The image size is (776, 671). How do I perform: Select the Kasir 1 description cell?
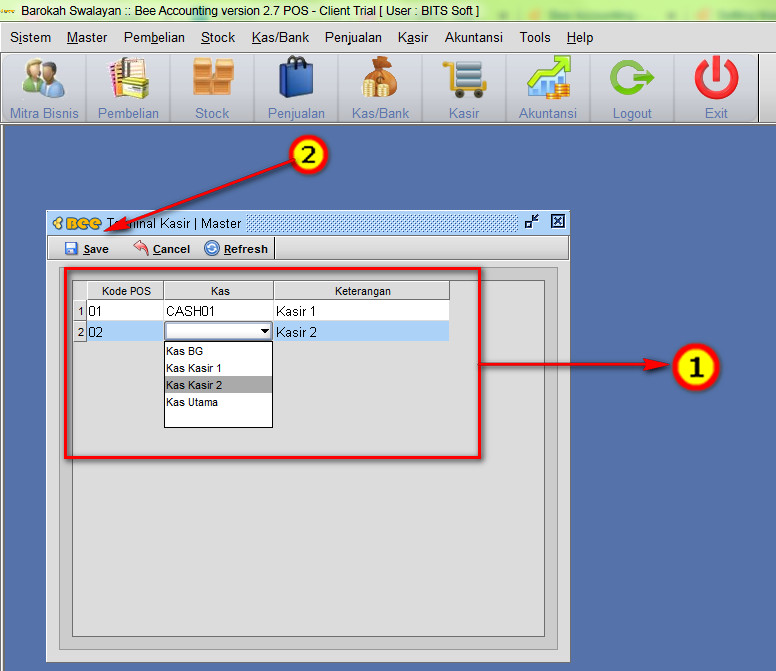click(x=362, y=311)
